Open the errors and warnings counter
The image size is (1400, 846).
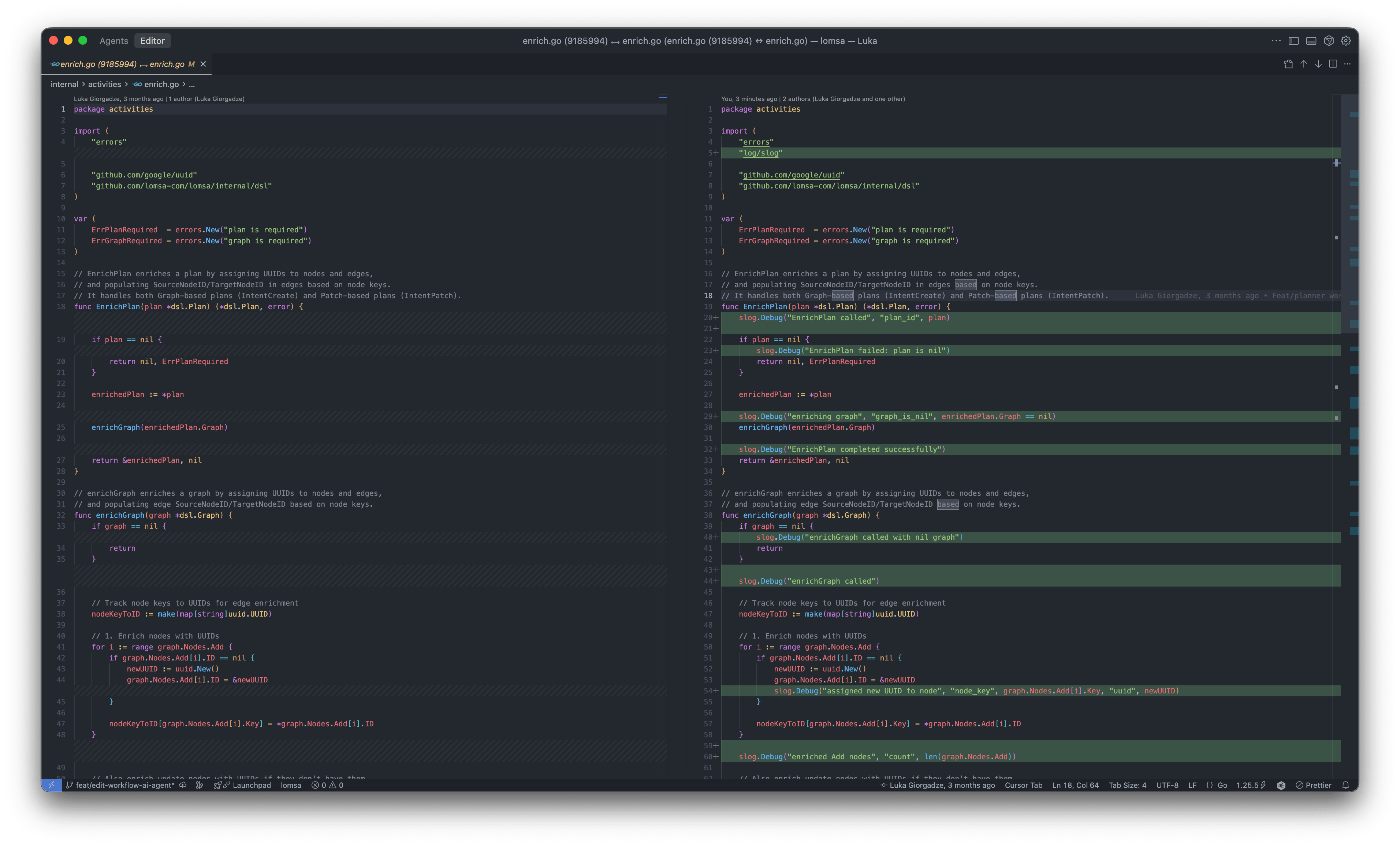coord(327,785)
